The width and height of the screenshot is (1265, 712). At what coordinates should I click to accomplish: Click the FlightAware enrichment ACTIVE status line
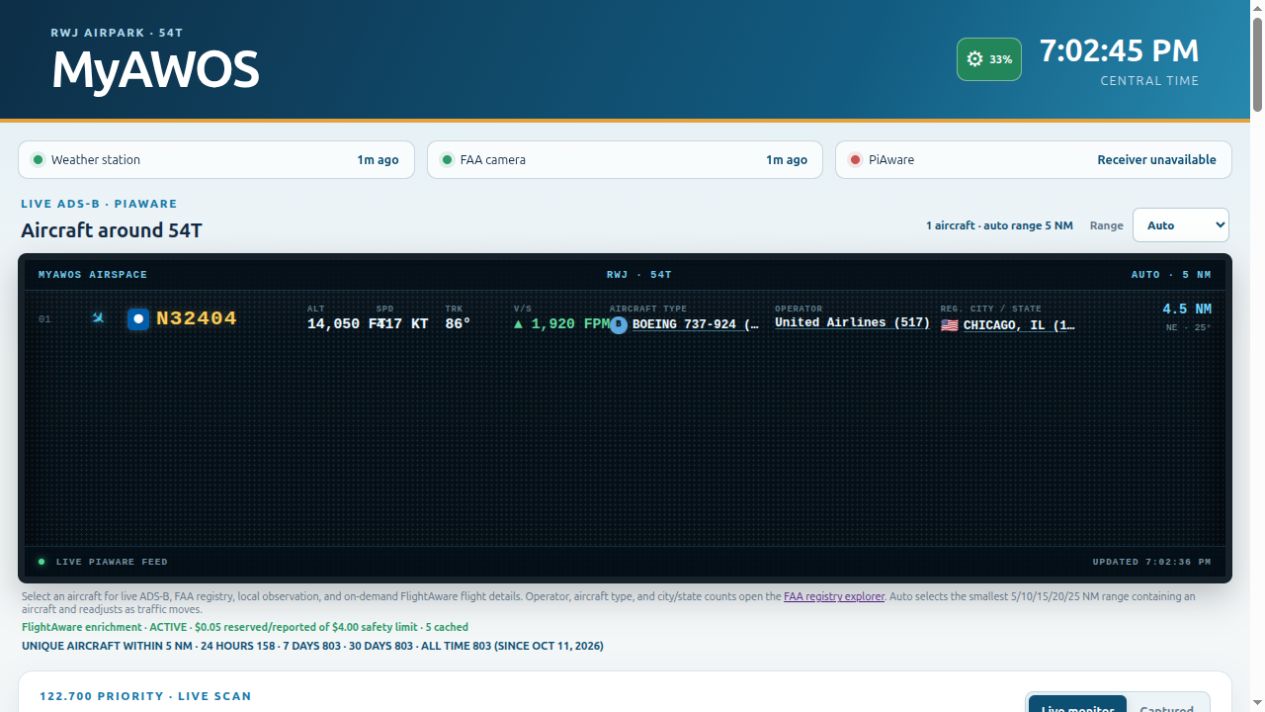coord(245,628)
